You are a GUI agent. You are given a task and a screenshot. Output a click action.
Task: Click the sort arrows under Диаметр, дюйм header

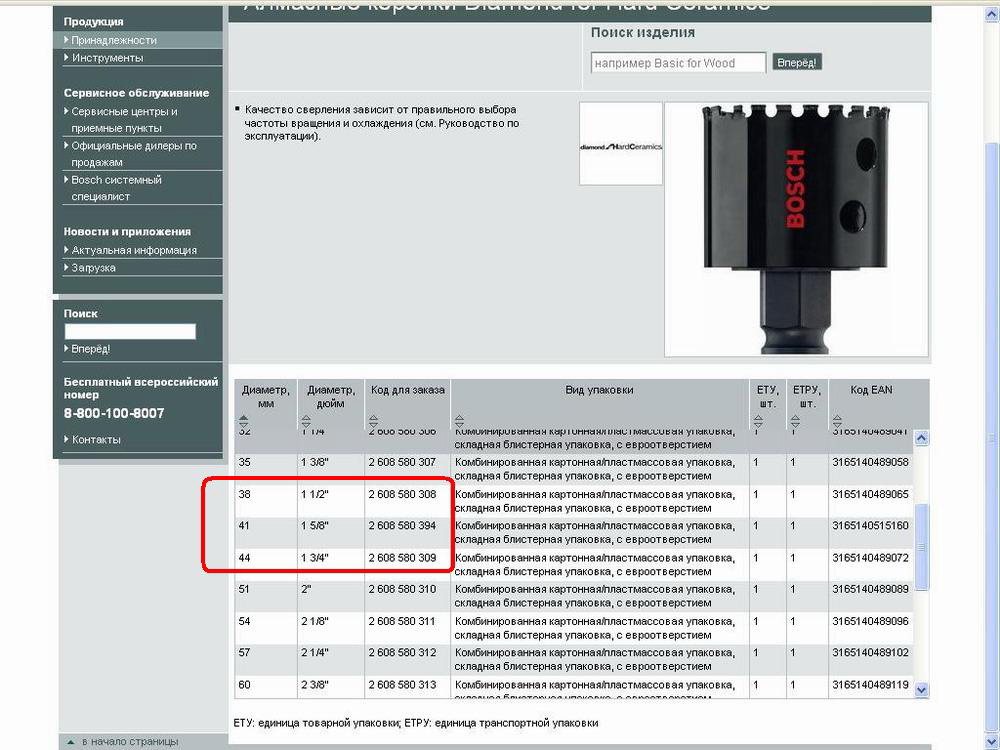click(306, 421)
